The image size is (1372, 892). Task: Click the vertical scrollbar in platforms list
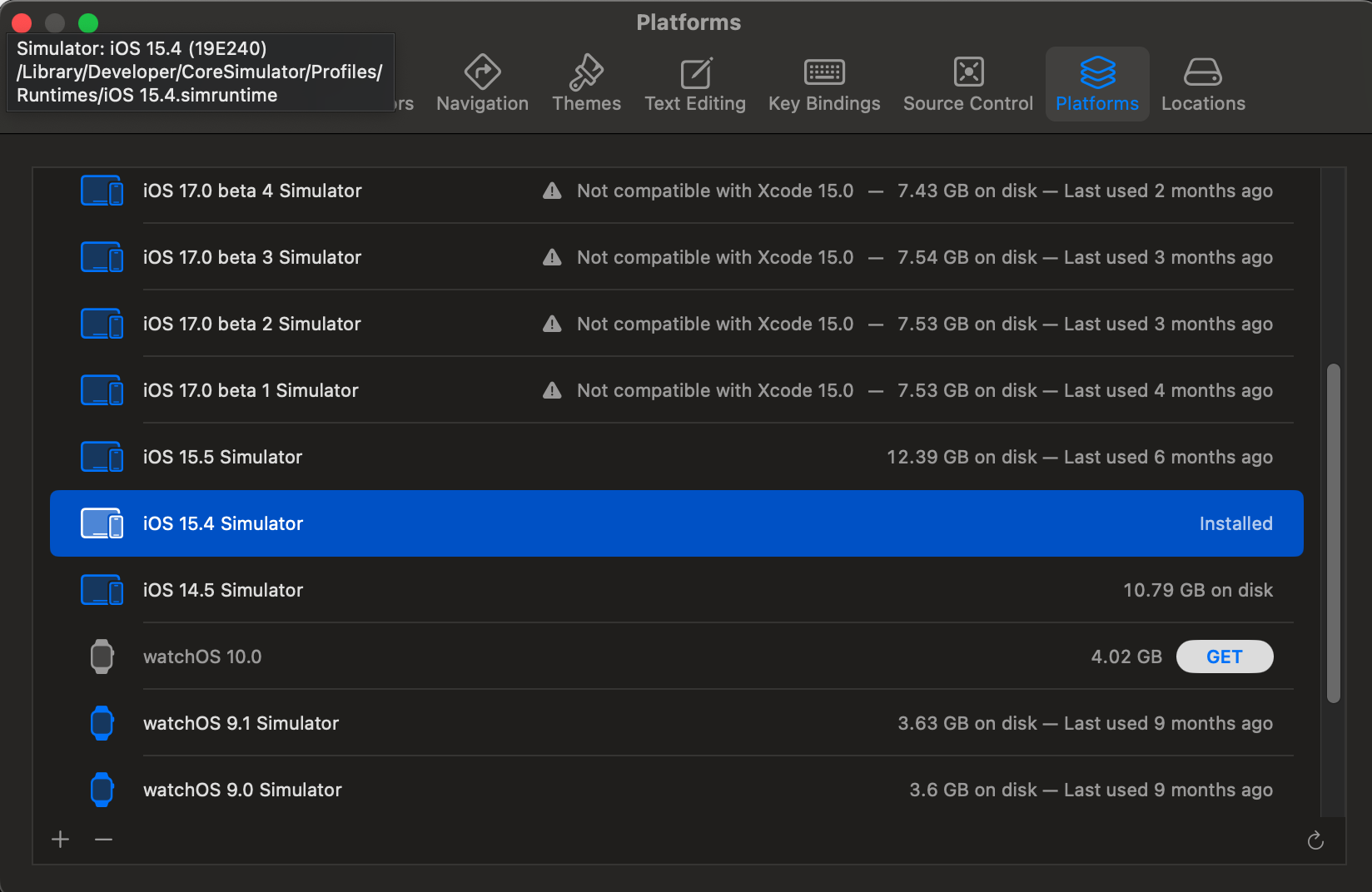tap(1333, 533)
